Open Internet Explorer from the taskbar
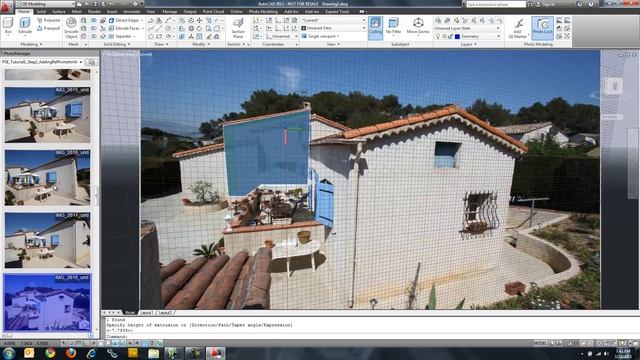 [x=91, y=353]
